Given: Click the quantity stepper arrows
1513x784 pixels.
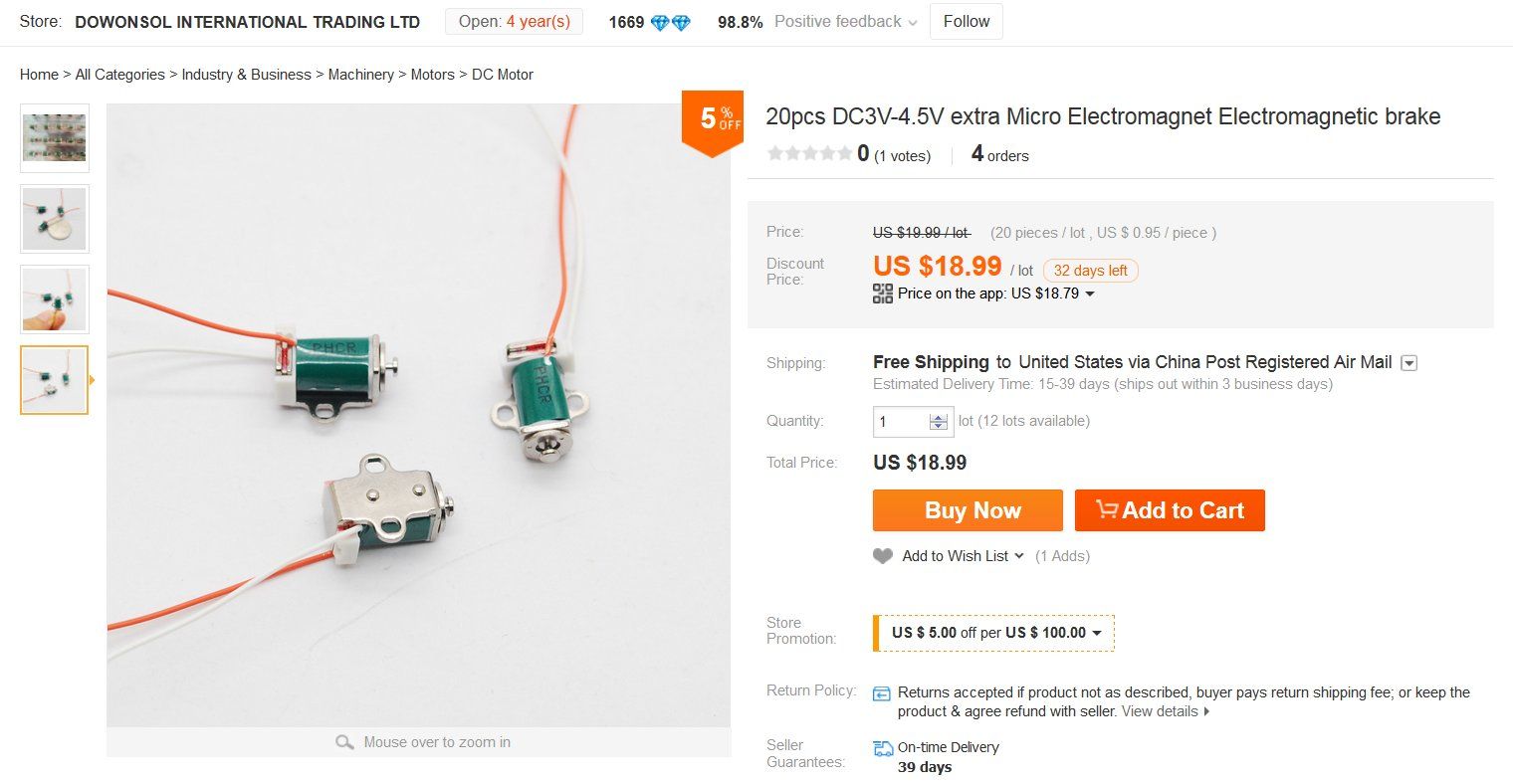Looking at the screenshot, I should click(938, 422).
